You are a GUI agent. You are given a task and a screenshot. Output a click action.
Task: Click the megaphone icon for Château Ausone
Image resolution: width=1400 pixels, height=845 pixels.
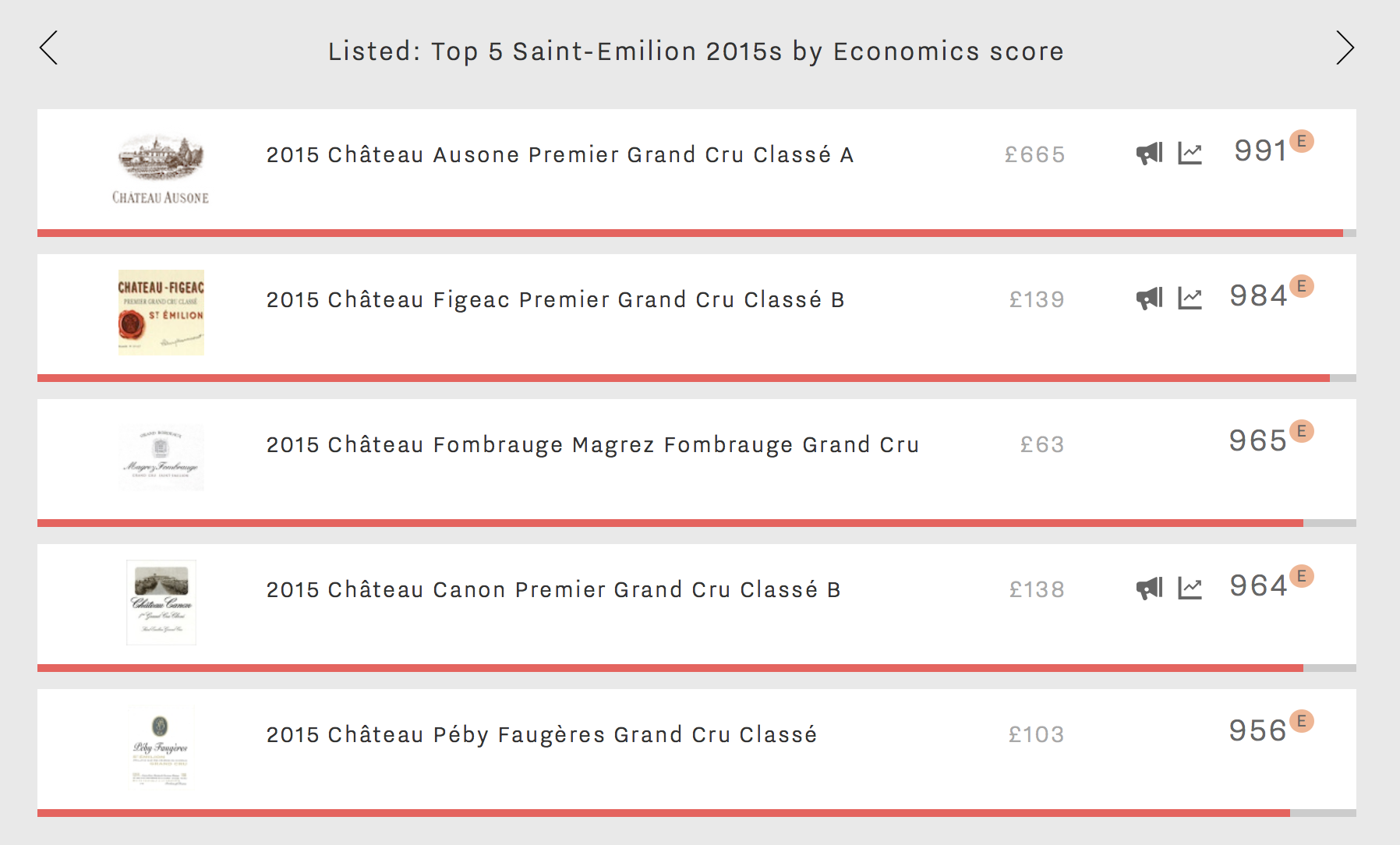tap(1149, 154)
